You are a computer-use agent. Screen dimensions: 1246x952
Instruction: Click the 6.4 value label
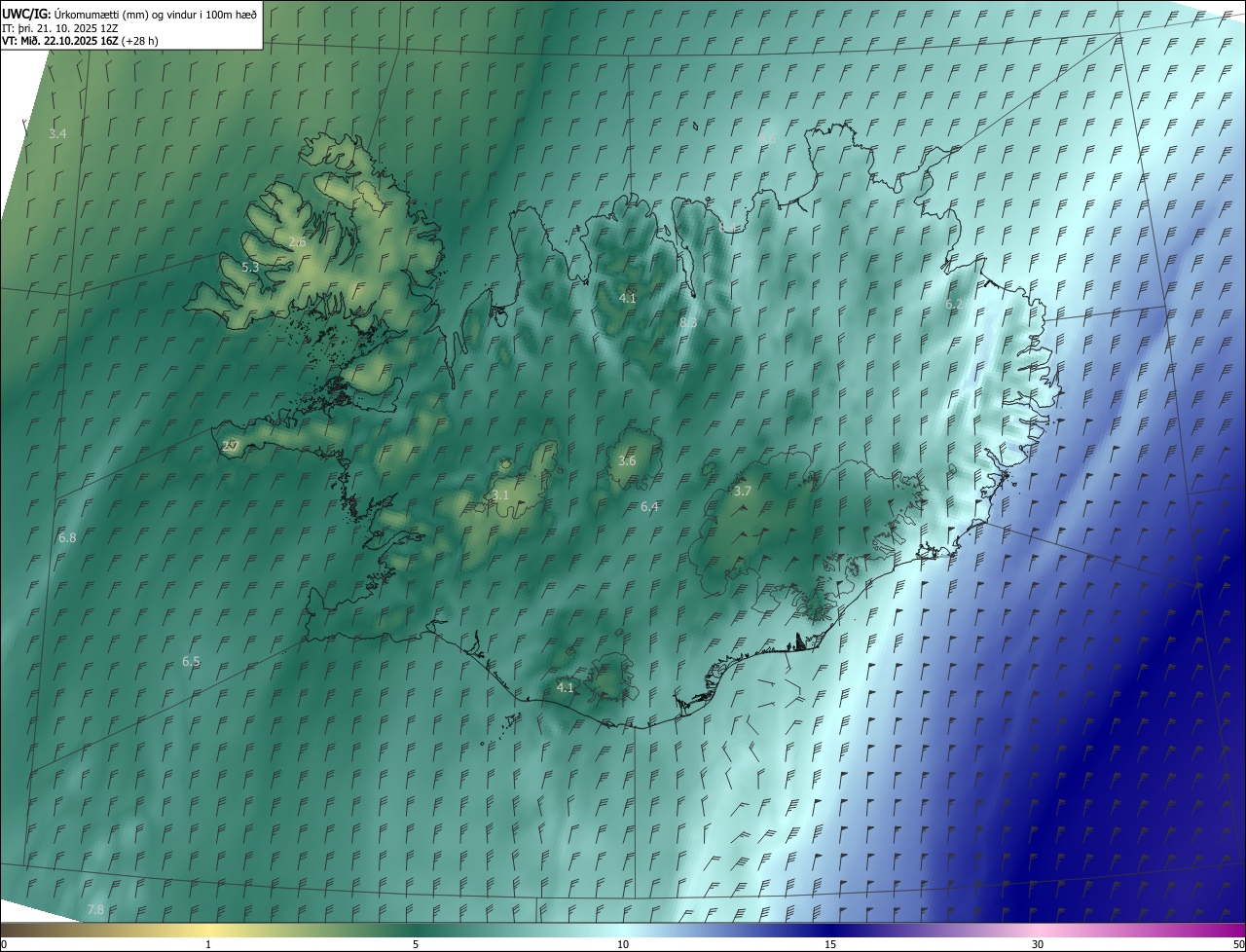point(649,506)
